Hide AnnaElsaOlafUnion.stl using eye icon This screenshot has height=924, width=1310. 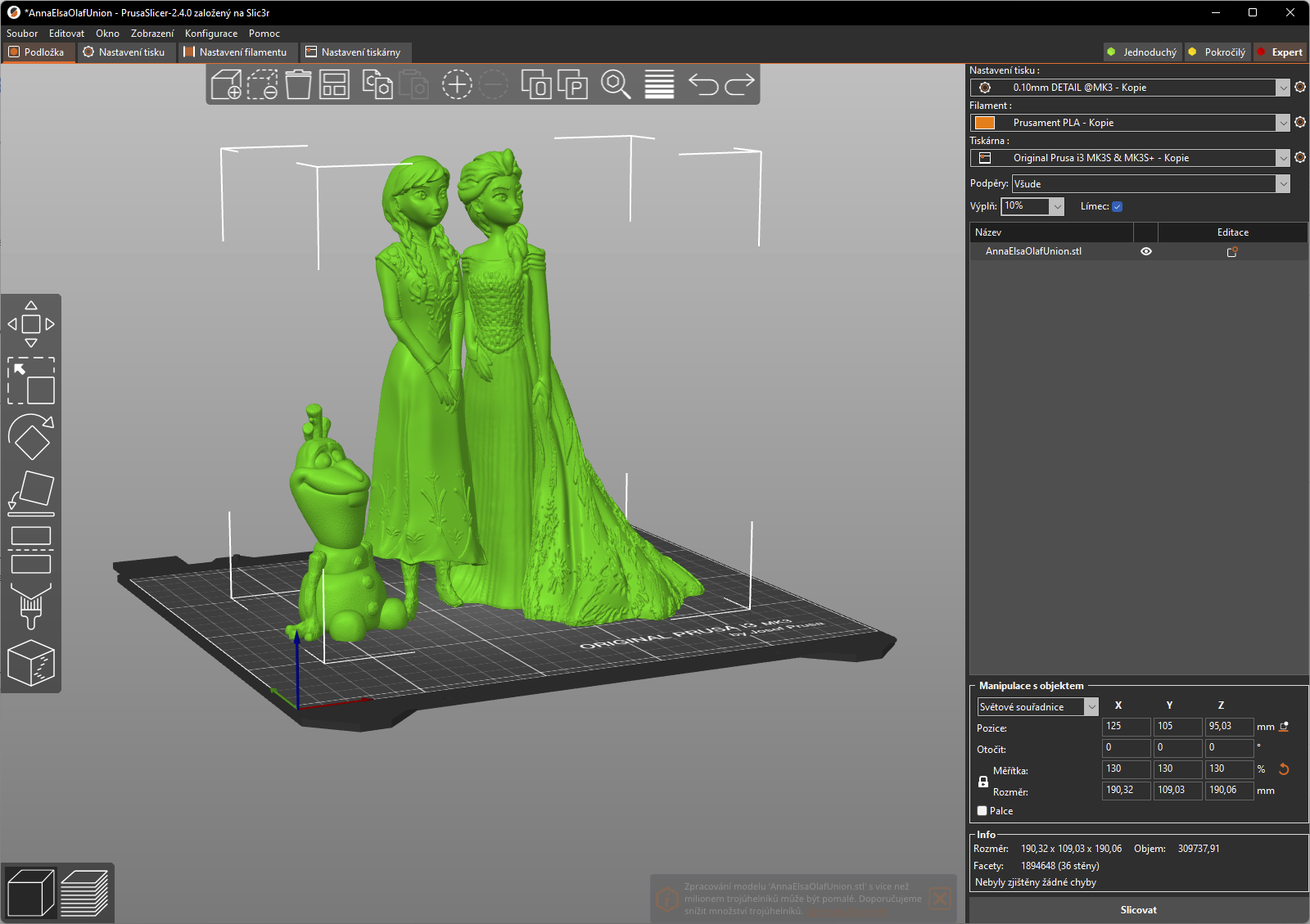[1146, 252]
